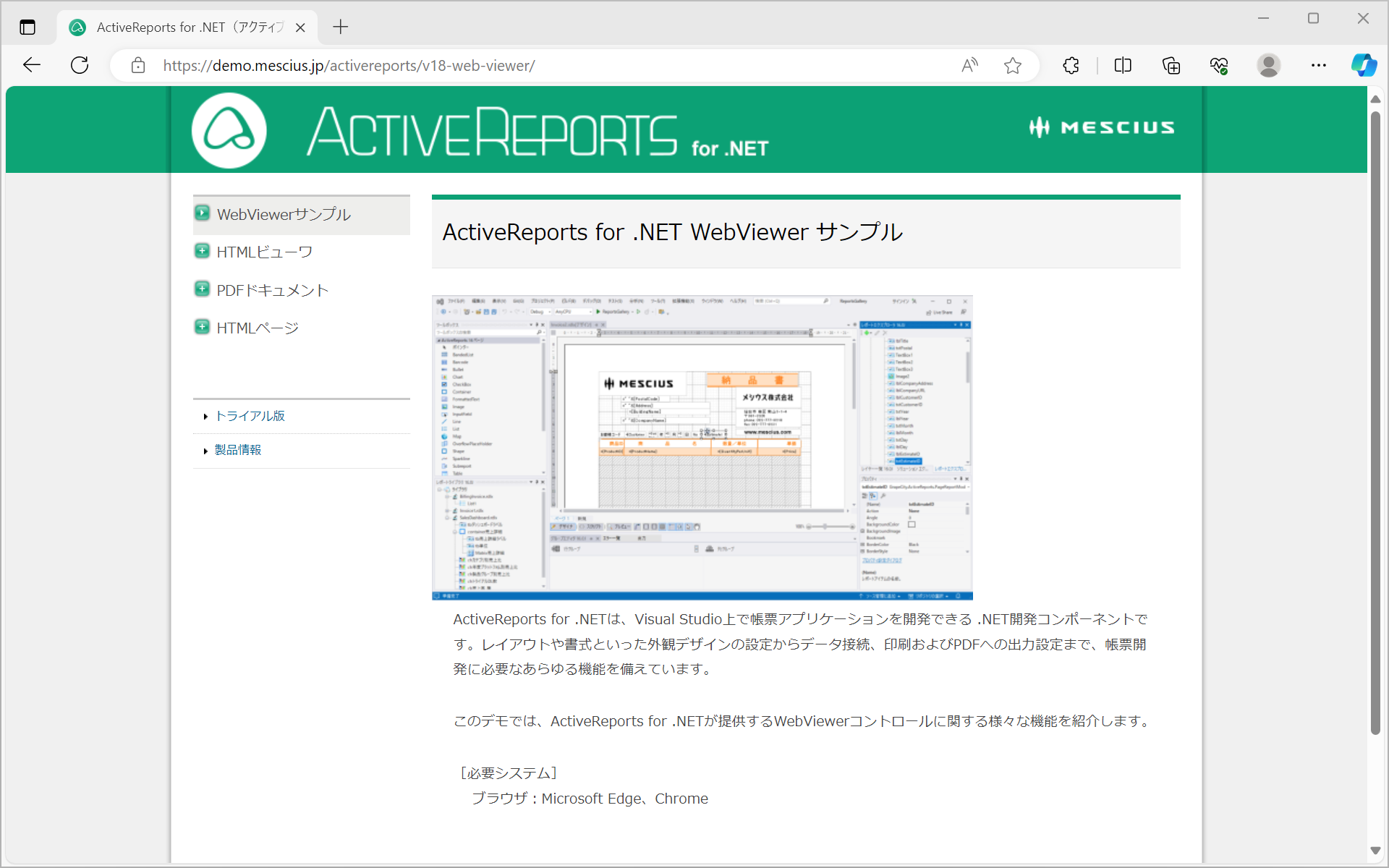Screen dimensions: 1389x868
Task: Open Browser essentials heart icon
Action: [1219, 66]
